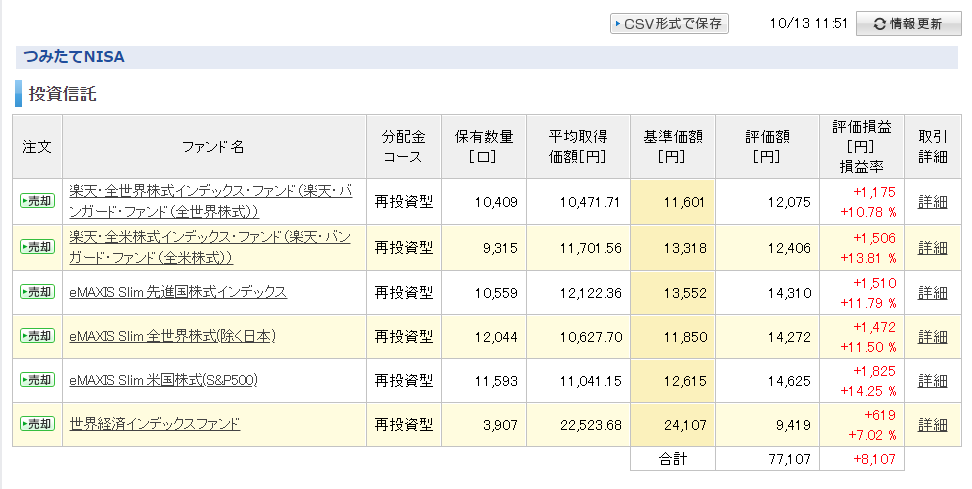972x489 pixels.
Task: Click the 評価損益 value +1,472
Action: (x=874, y=327)
